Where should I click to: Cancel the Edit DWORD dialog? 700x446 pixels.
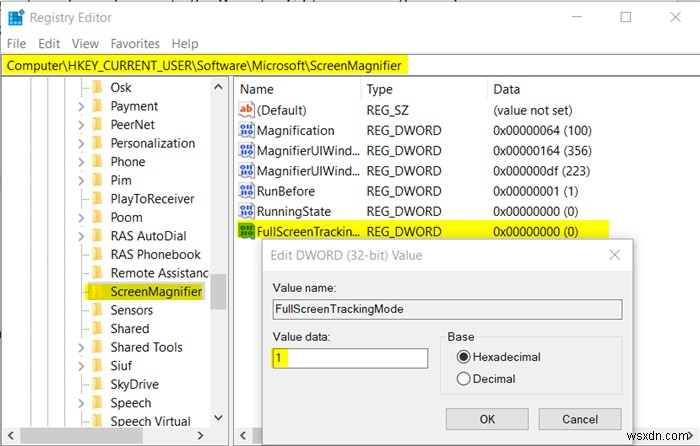pyautogui.click(x=579, y=419)
